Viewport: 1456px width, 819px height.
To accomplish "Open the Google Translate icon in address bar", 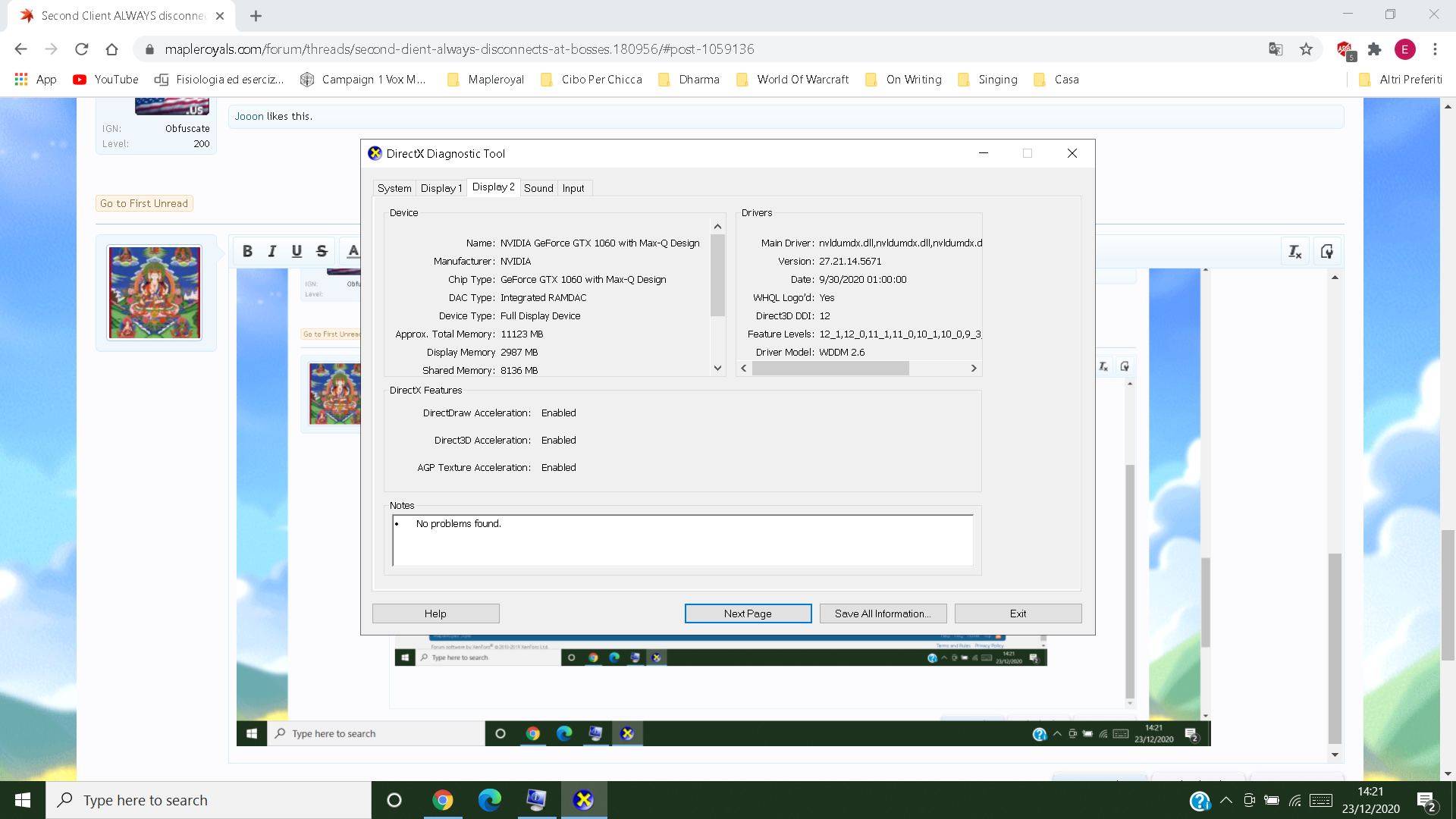I will pos(1276,49).
